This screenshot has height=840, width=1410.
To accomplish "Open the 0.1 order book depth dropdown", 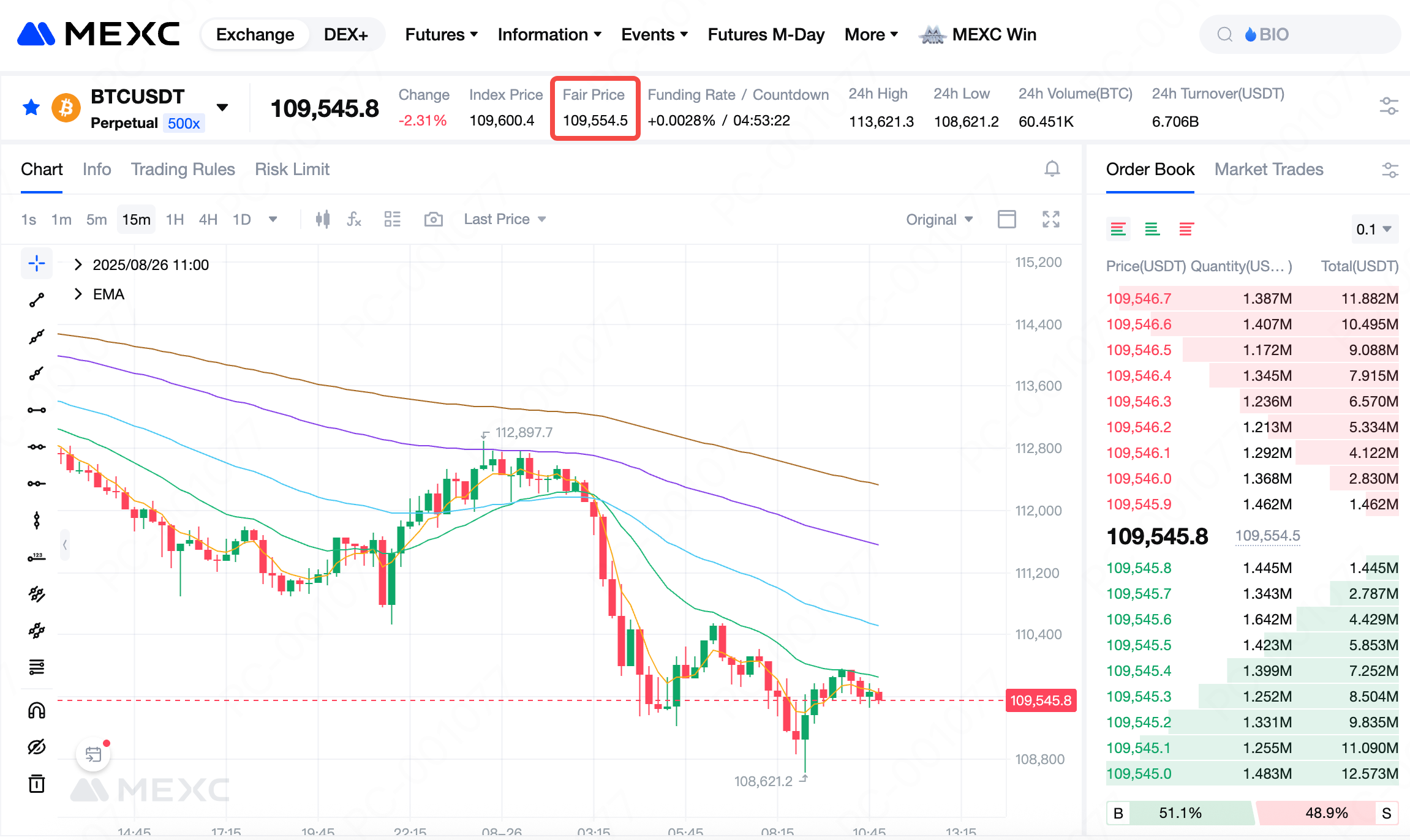I will pos(1374,230).
